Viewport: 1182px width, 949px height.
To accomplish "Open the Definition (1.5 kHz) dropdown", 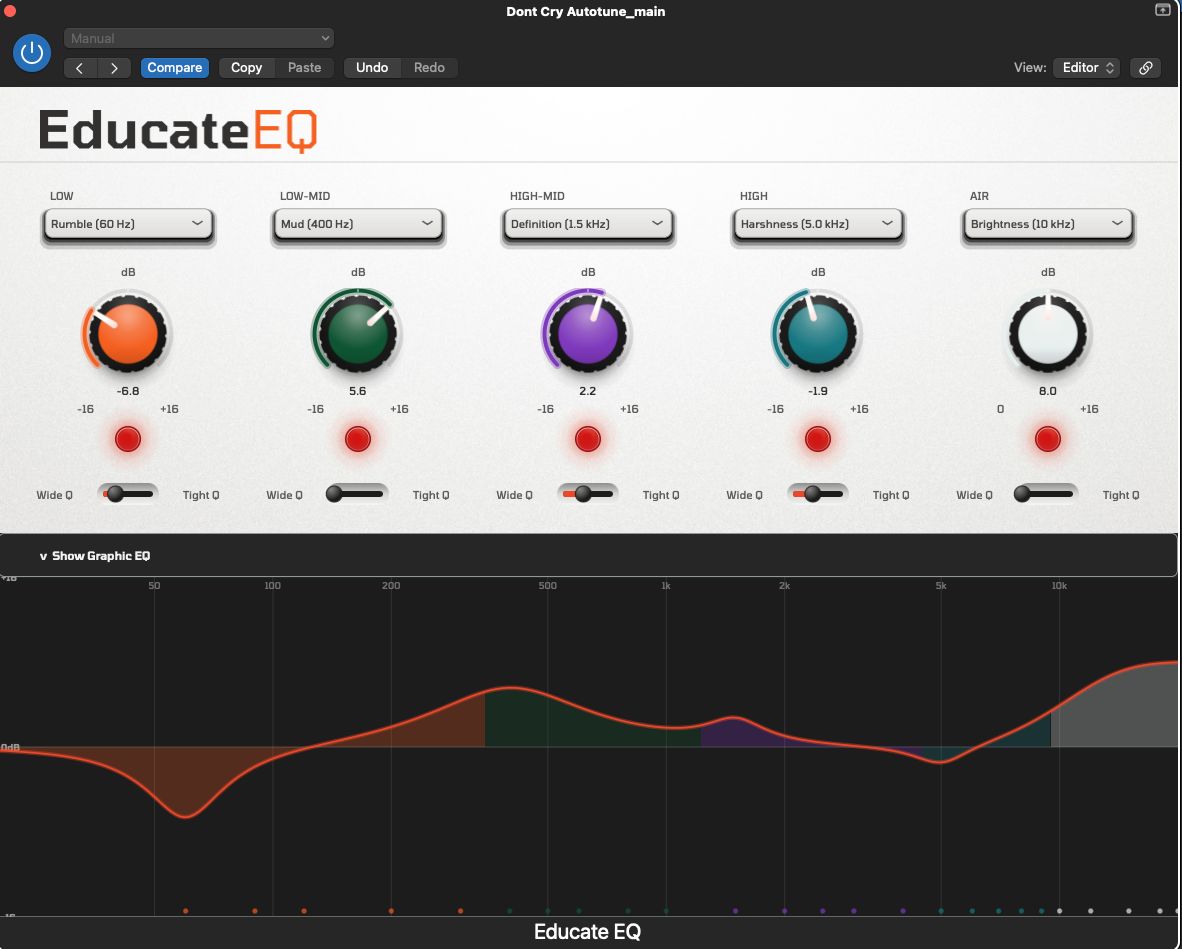I will [x=588, y=225].
